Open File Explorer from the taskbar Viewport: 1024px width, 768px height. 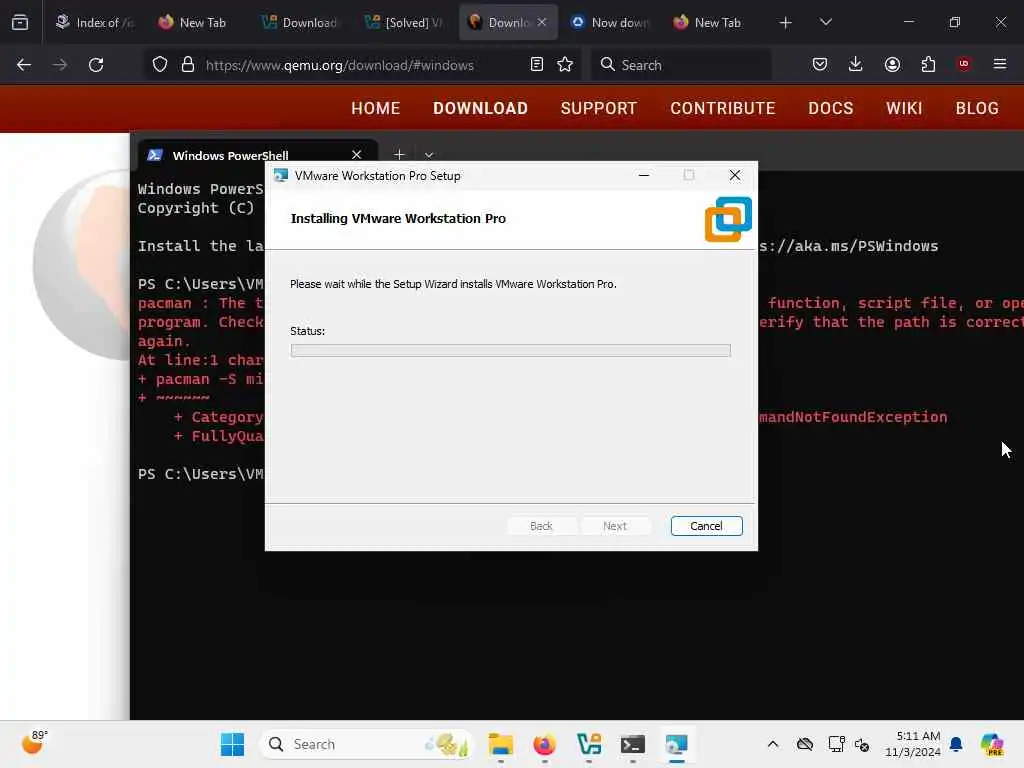(x=501, y=744)
